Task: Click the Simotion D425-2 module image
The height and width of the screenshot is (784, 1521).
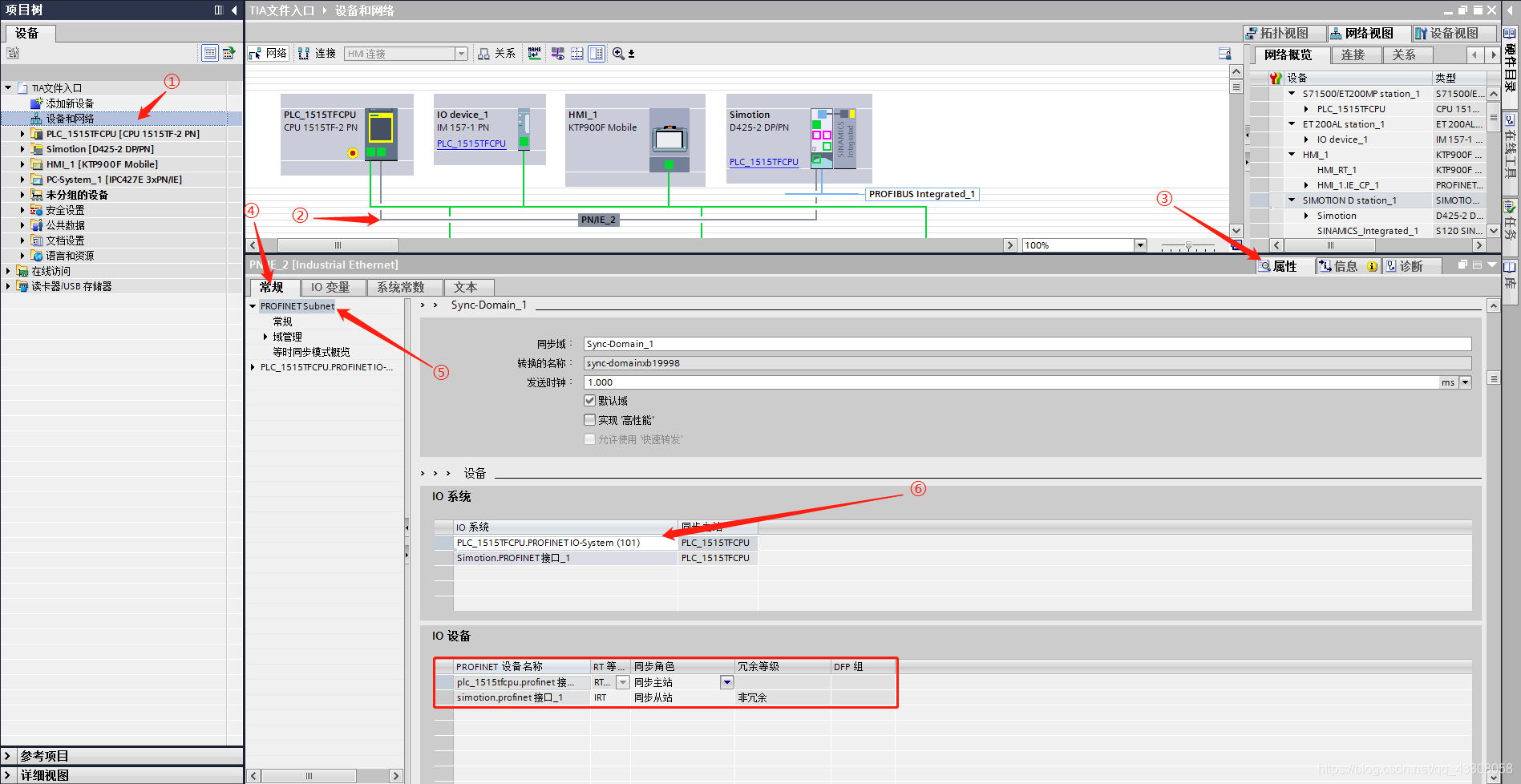Action: 833,139
